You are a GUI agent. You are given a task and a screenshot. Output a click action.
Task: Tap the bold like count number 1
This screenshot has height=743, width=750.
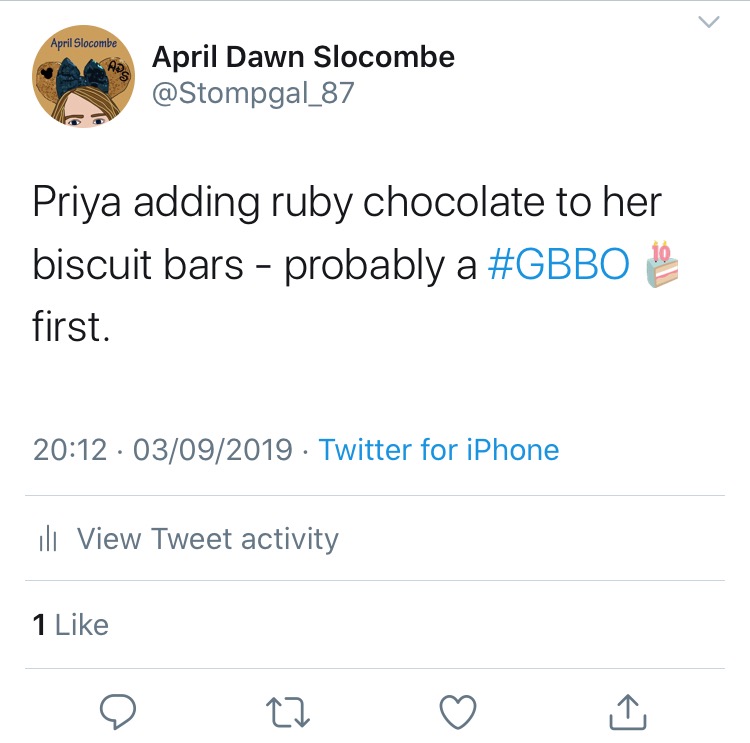pyautogui.click(x=39, y=625)
